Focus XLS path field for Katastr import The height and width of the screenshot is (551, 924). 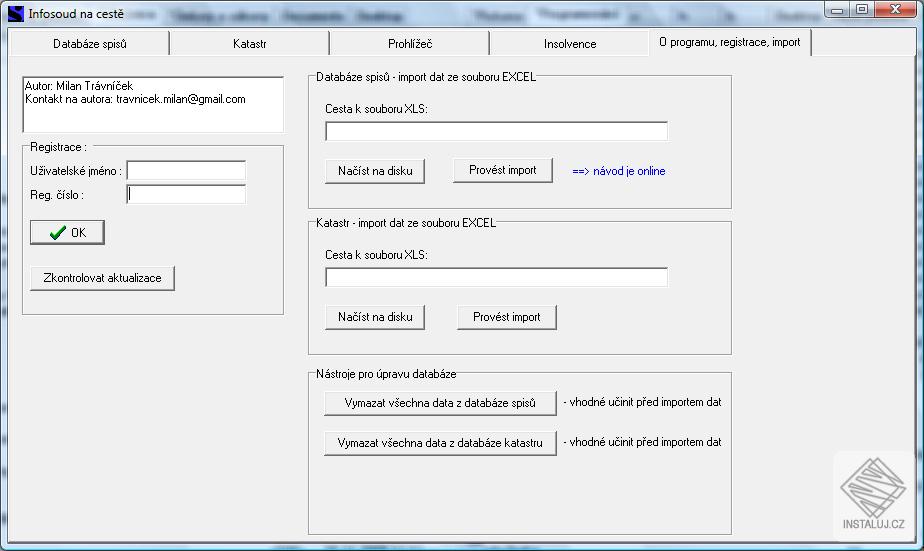coord(496,277)
